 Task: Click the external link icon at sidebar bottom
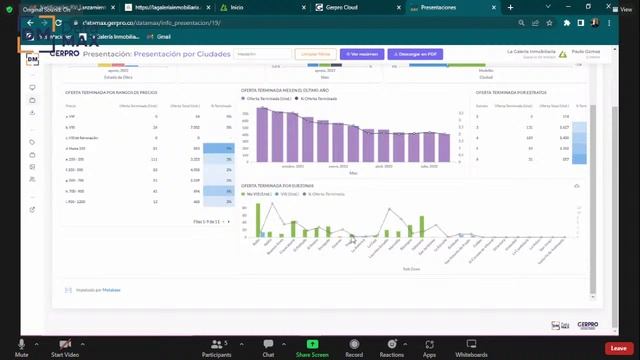point(32,209)
